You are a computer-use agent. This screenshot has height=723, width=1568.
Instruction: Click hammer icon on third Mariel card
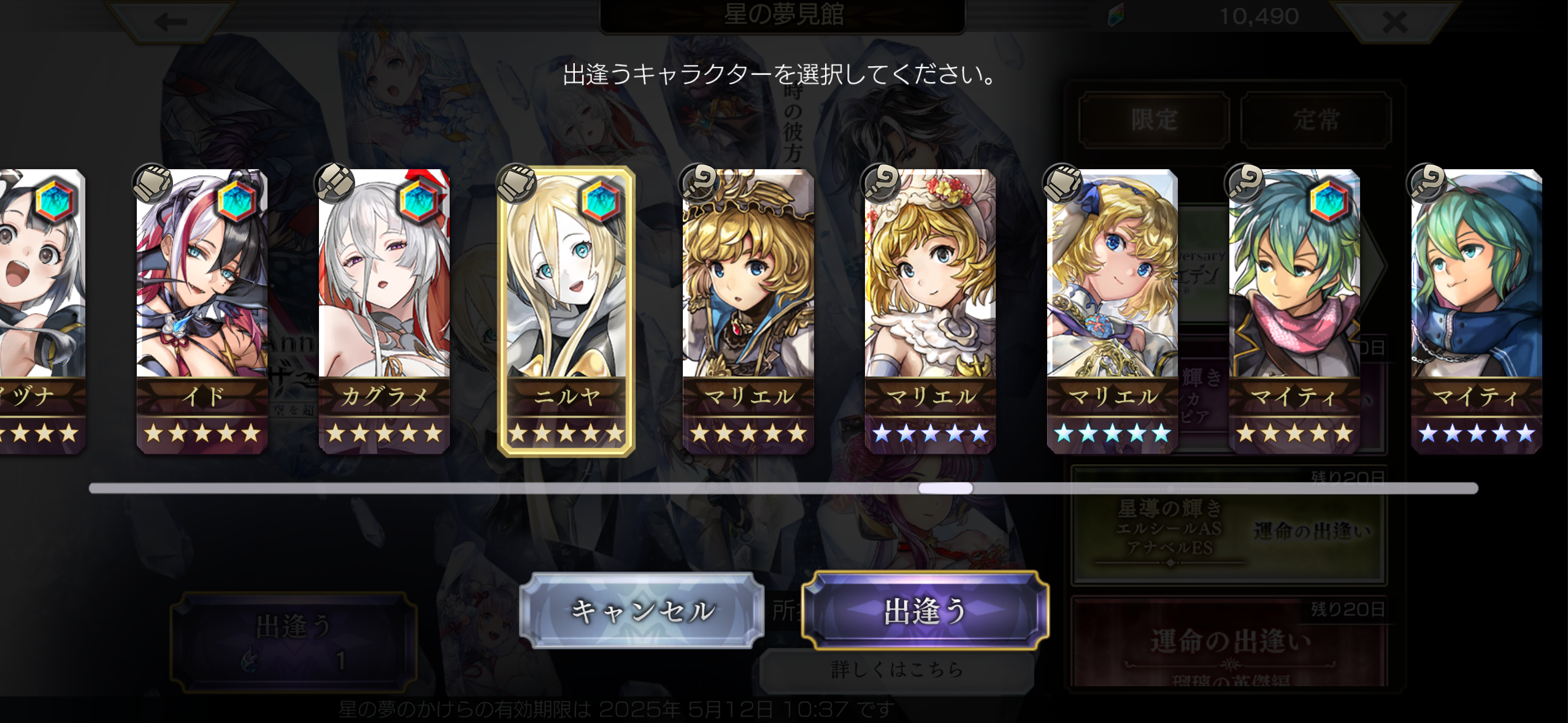(x=1063, y=184)
